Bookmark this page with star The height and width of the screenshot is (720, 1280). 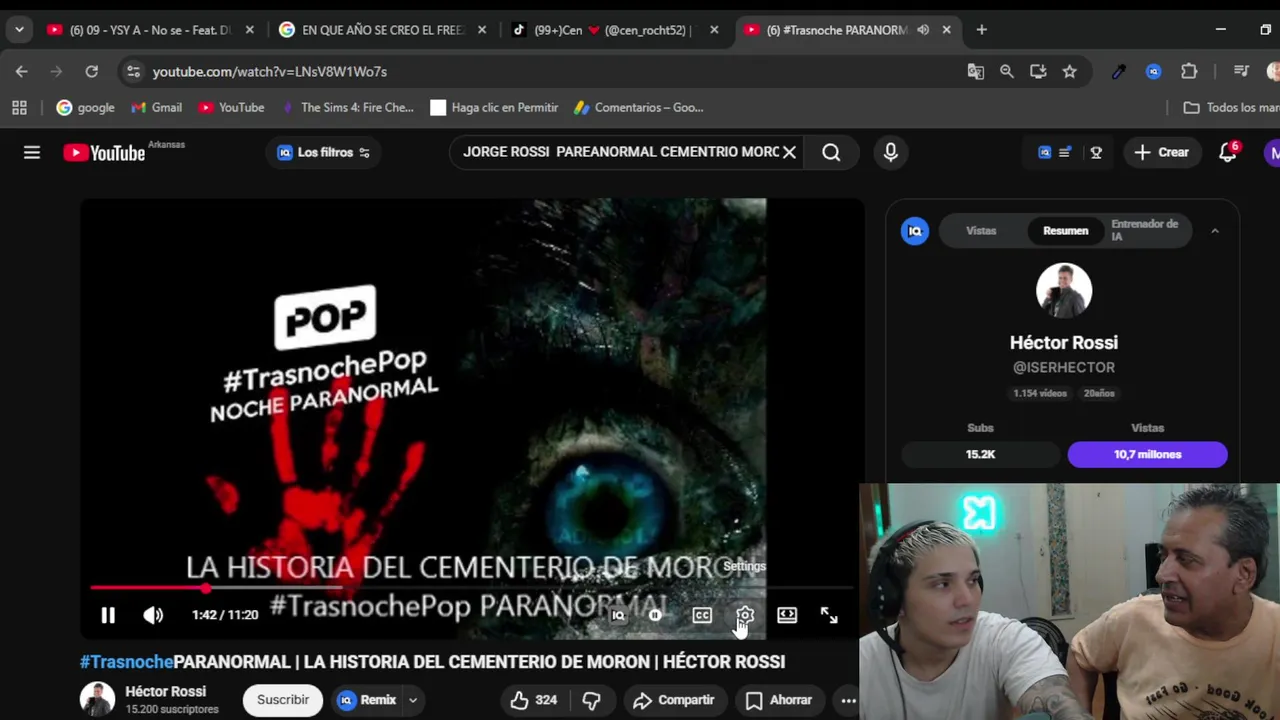point(1070,71)
